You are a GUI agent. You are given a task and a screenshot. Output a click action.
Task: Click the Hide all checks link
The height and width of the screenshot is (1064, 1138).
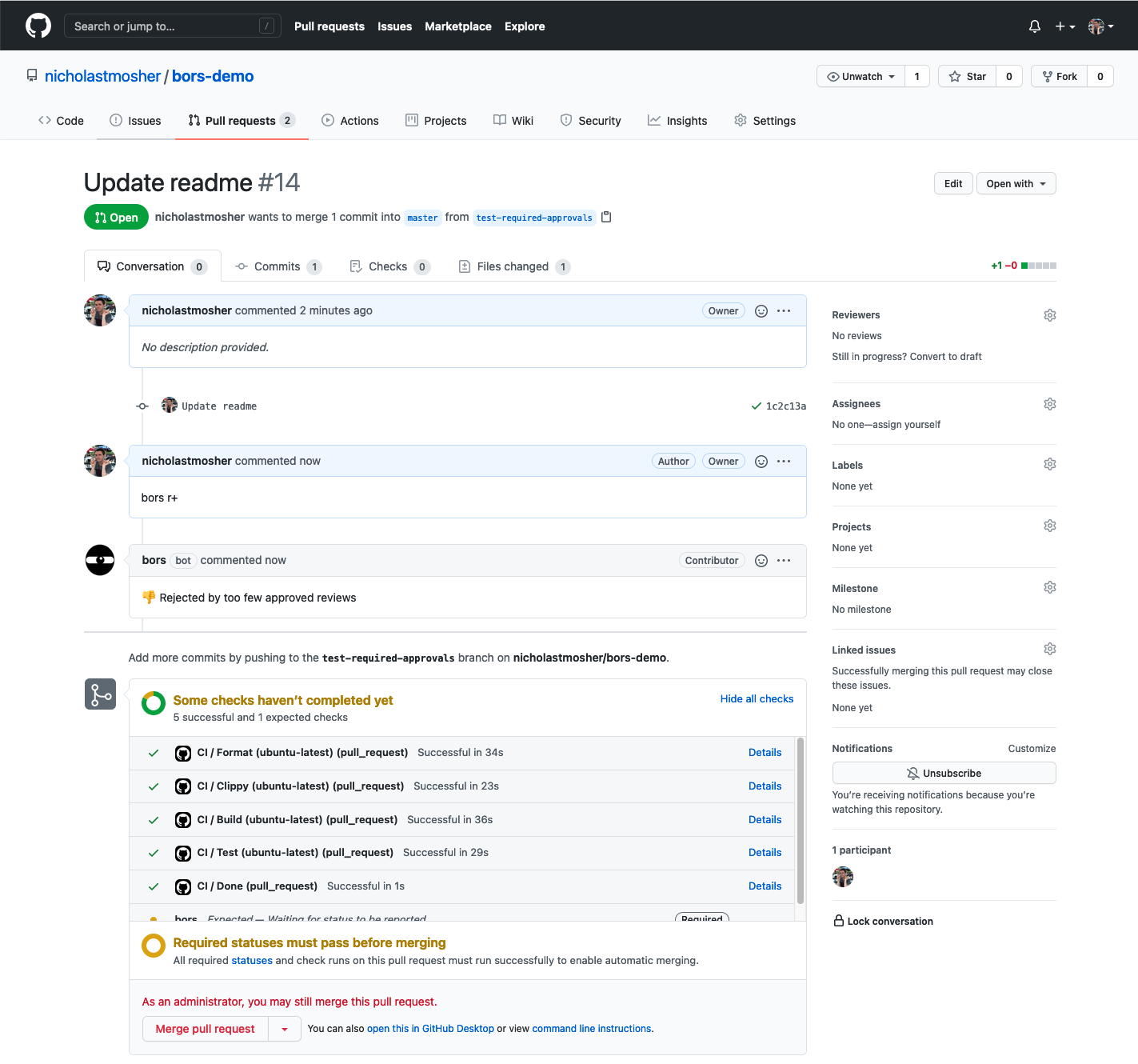tap(756, 698)
